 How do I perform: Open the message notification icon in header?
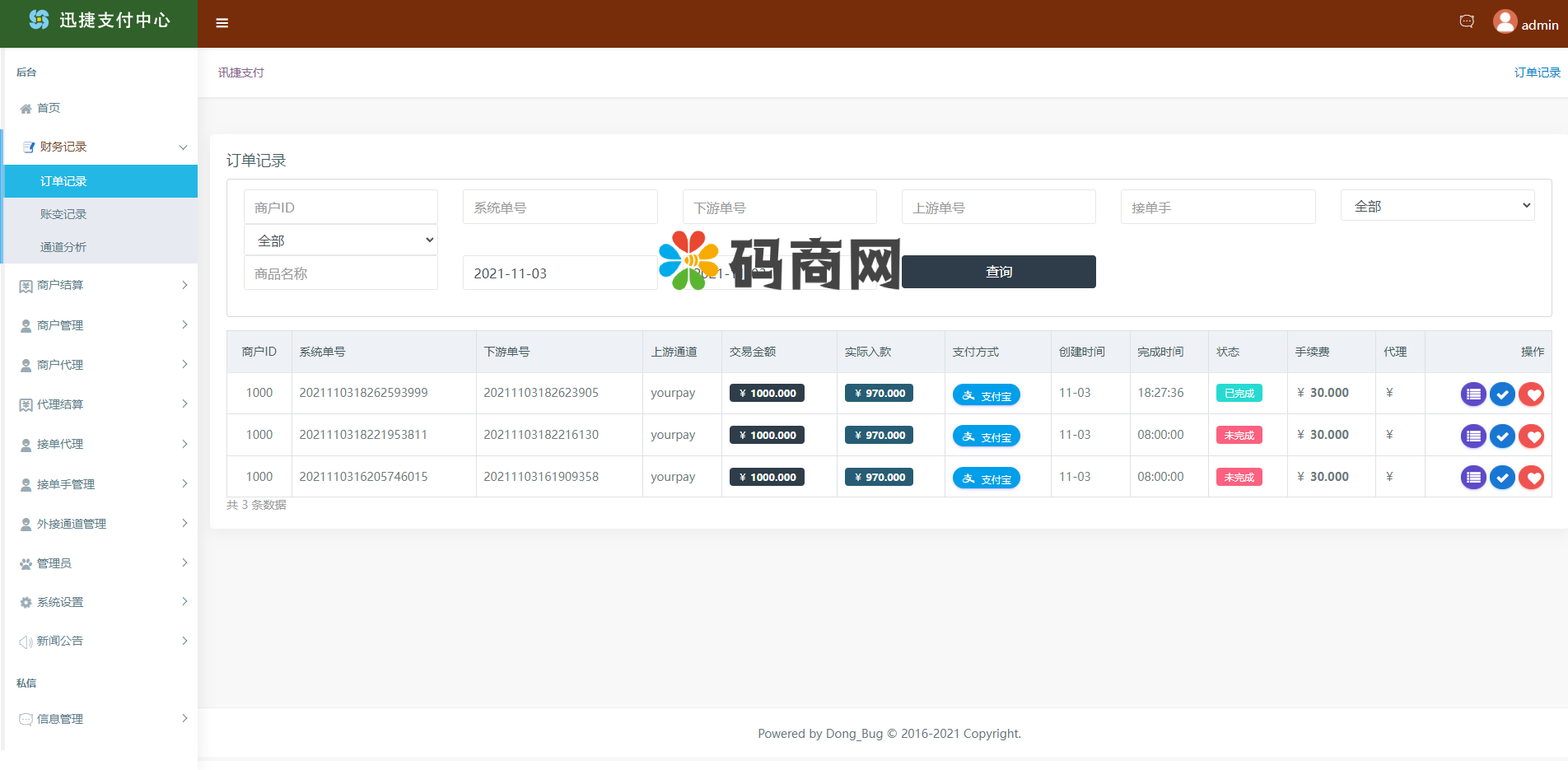click(x=1466, y=21)
